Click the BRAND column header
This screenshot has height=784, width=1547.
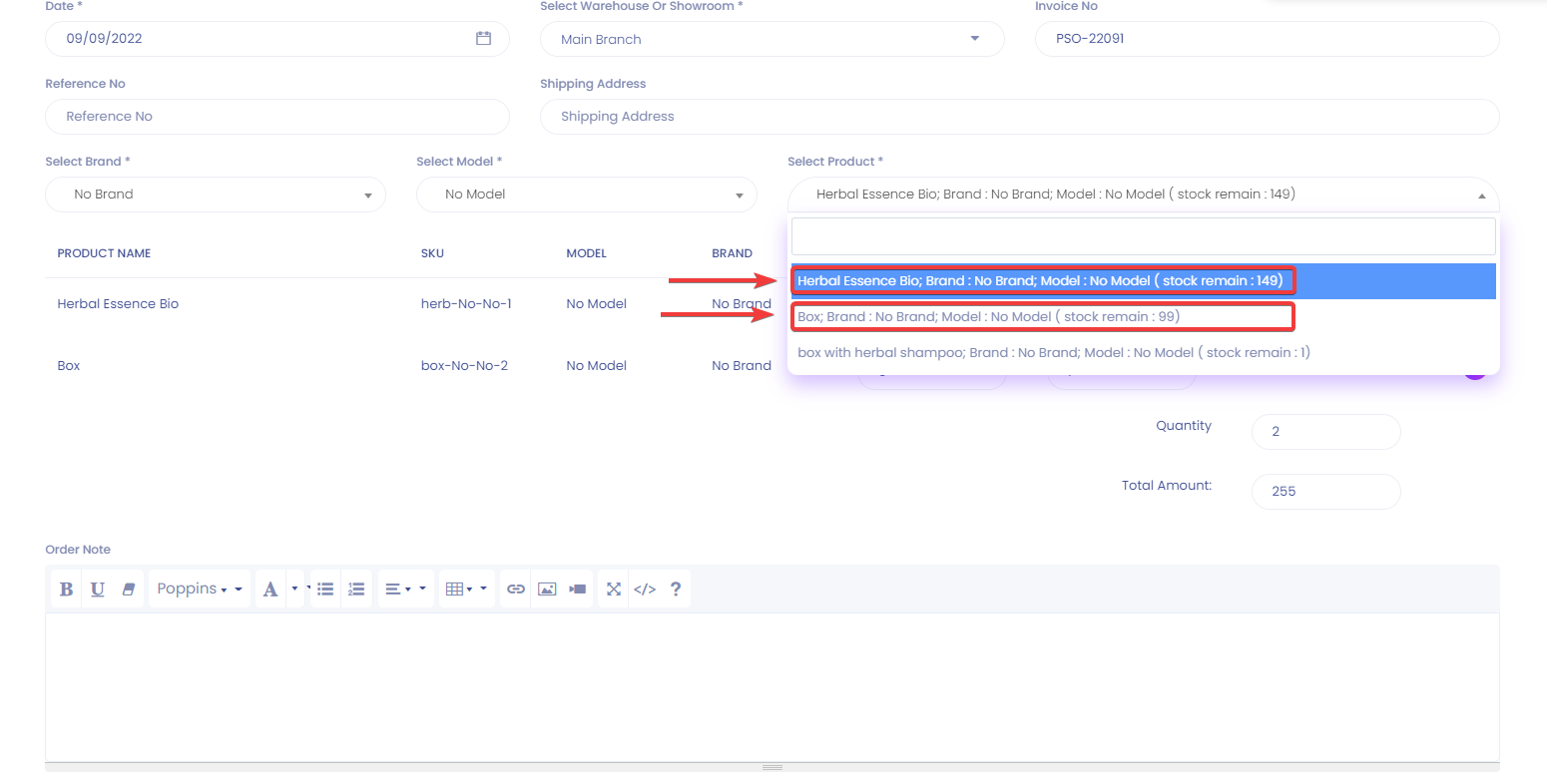tap(732, 253)
